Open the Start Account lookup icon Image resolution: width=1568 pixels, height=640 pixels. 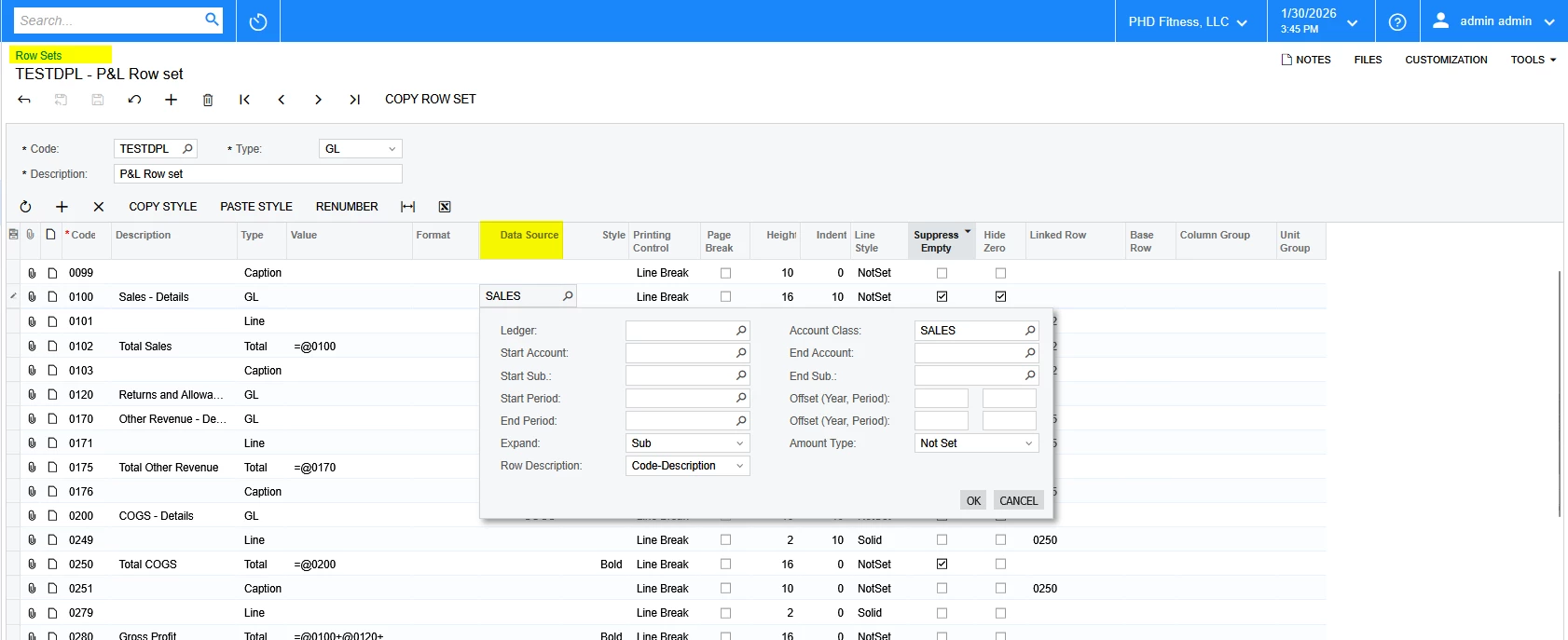point(741,353)
